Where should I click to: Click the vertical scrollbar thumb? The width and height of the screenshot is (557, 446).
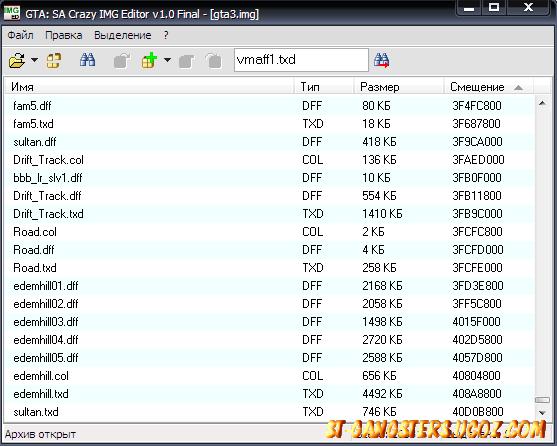pos(542,400)
